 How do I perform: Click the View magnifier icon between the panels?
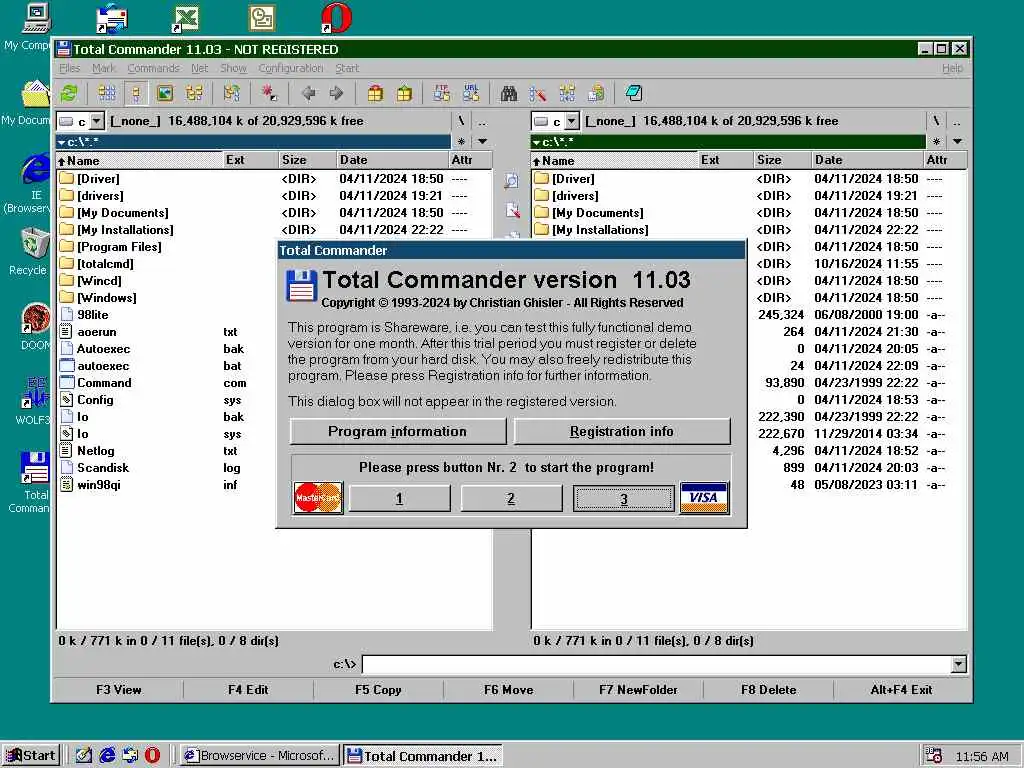tap(512, 181)
